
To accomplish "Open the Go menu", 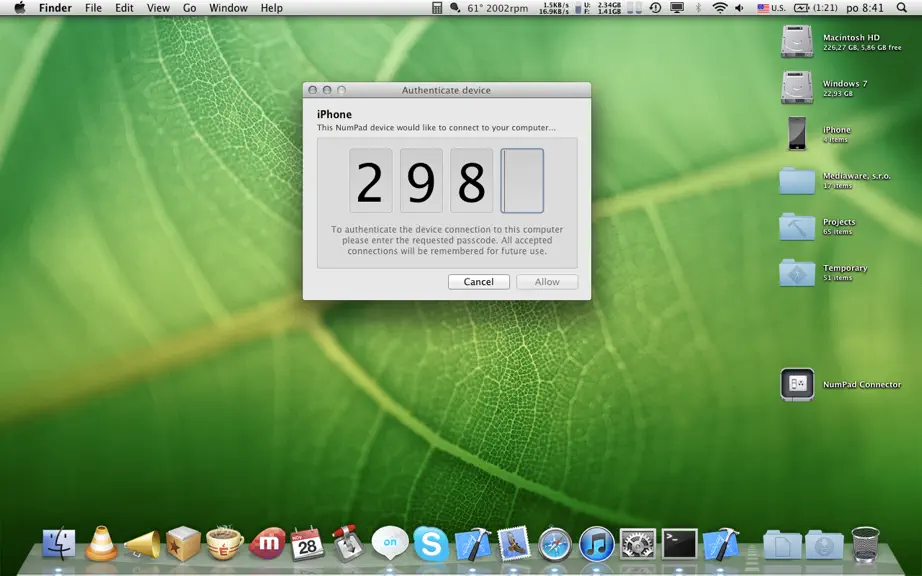I will click(x=189, y=8).
